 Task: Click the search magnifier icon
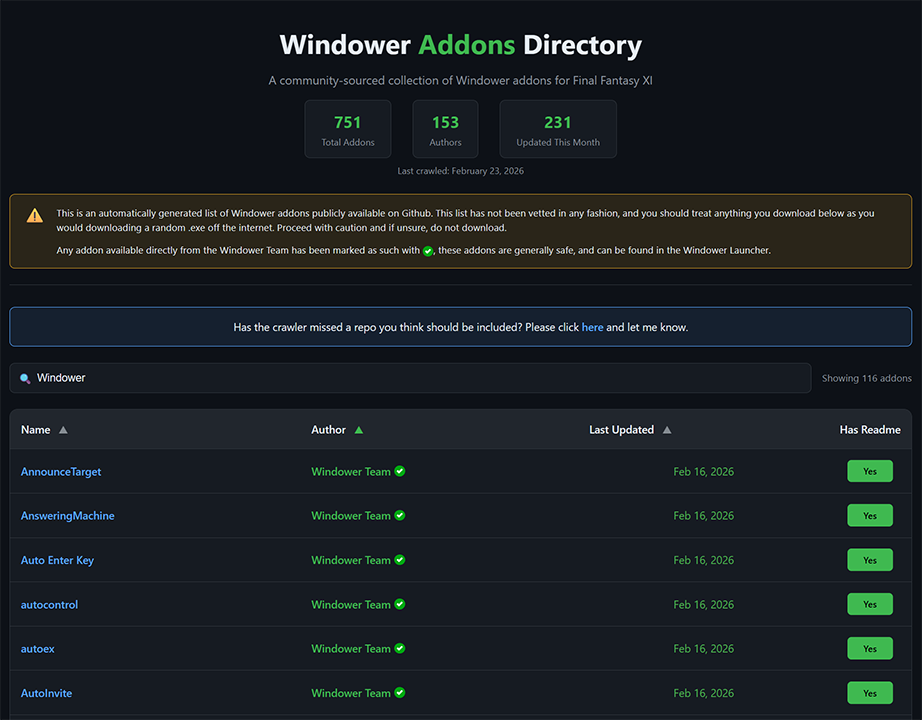[x=25, y=378]
